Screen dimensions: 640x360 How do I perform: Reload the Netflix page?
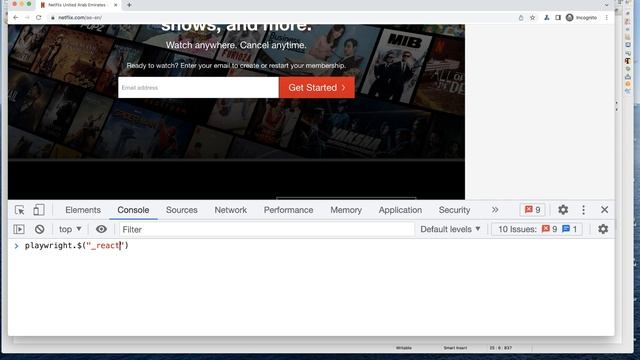point(39,18)
